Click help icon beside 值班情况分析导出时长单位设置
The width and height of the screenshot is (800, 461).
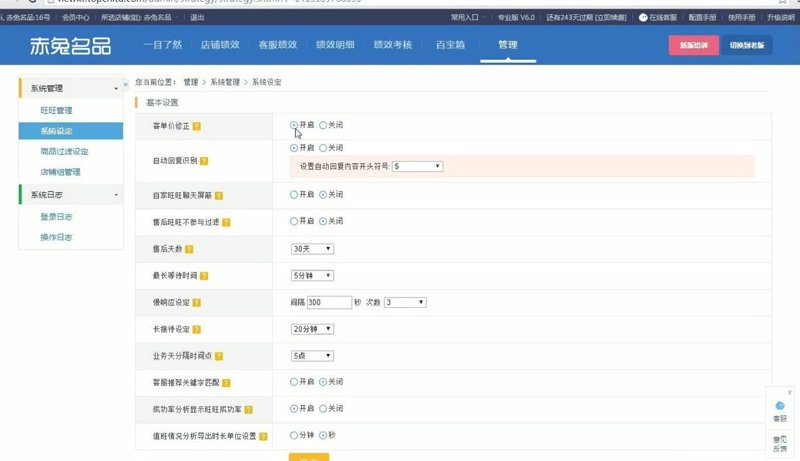[263, 437]
